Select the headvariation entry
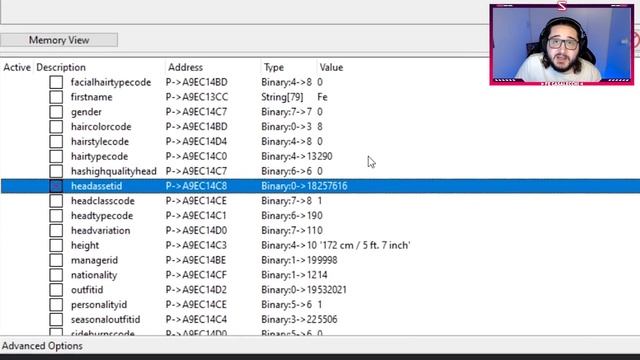This screenshot has height=360, width=640. pyautogui.click(x=100, y=231)
